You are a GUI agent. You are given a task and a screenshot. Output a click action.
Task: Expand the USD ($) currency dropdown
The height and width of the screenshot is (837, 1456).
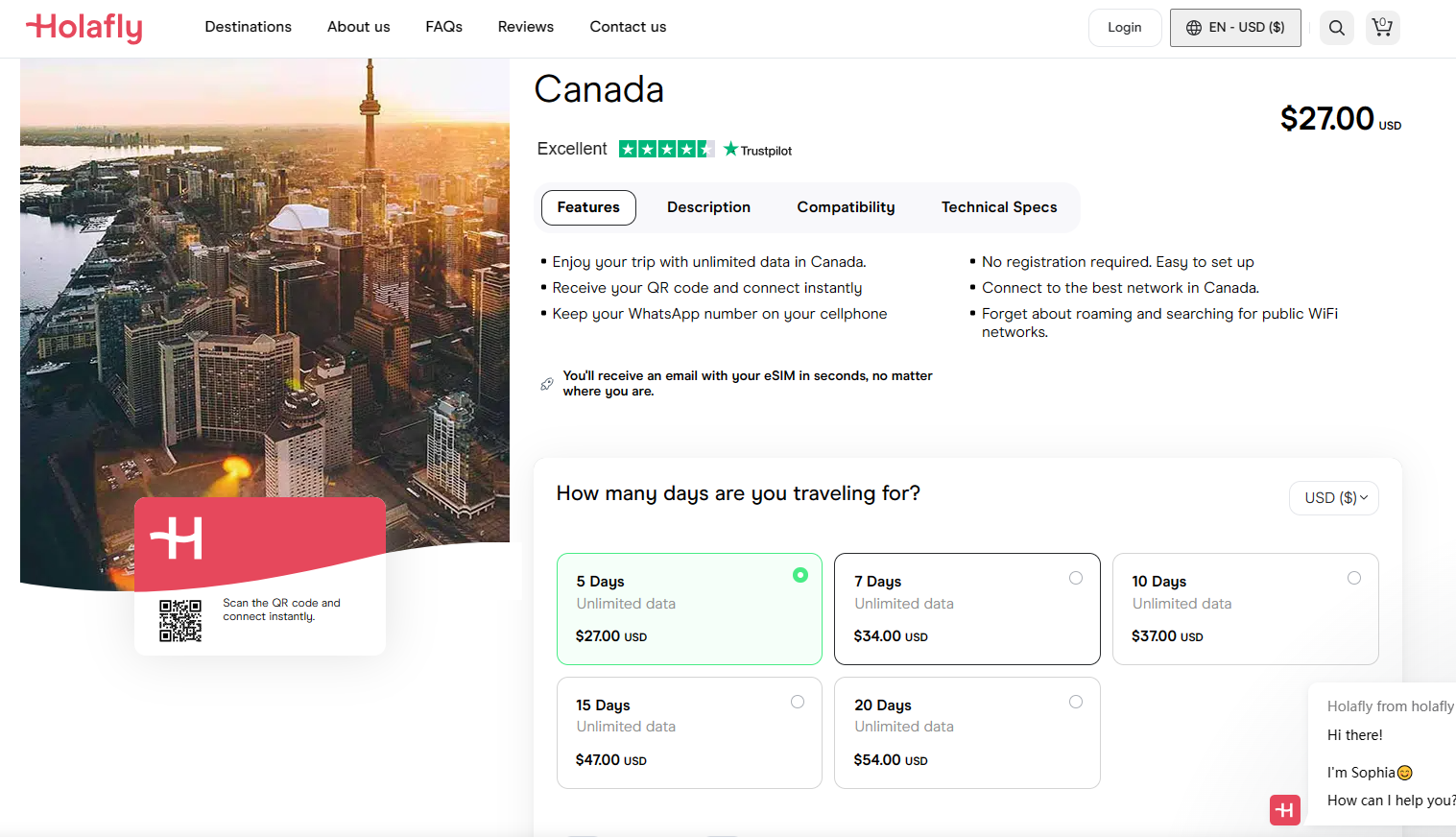click(1334, 498)
